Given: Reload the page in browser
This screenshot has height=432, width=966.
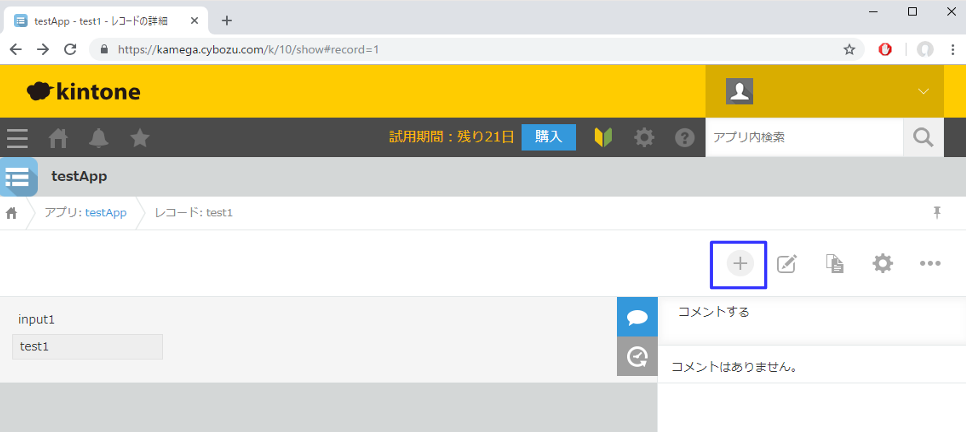Looking at the screenshot, I should [x=70, y=49].
